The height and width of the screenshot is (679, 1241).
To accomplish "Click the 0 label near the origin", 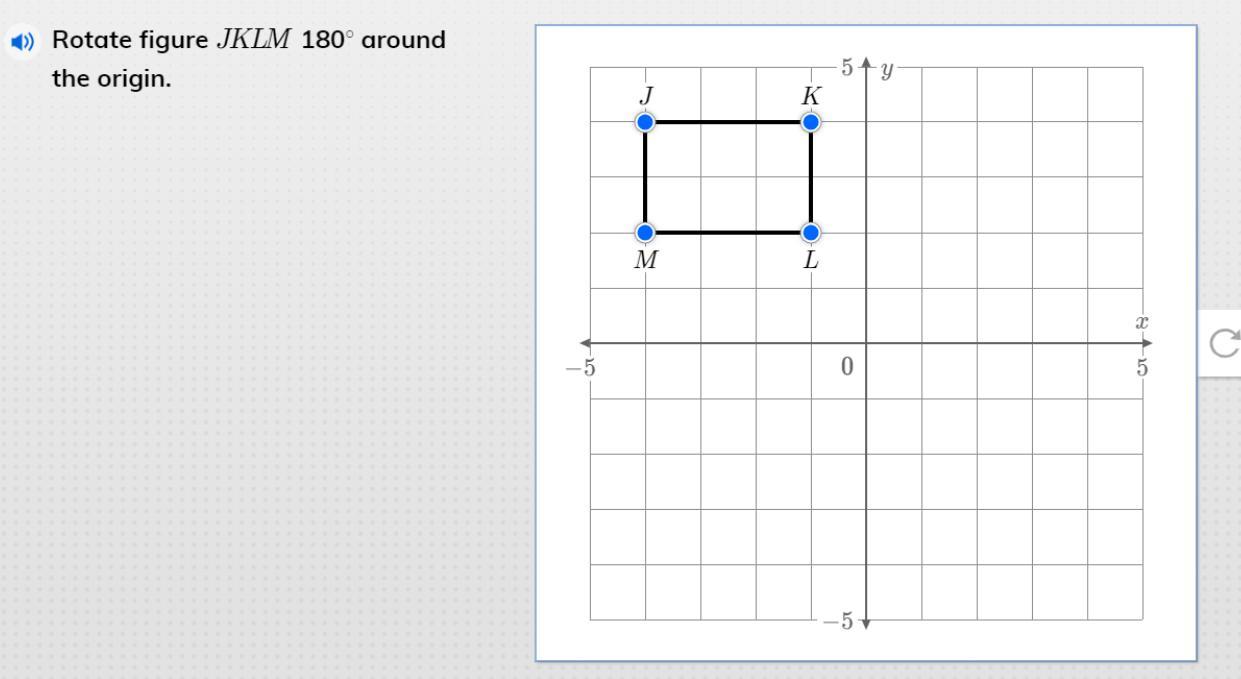I will (x=847, y=367).
